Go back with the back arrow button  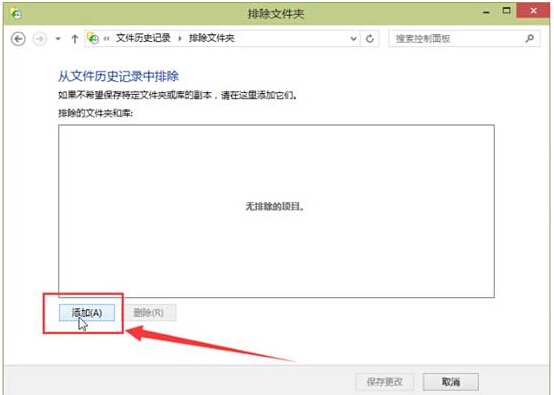[x=18, y=39]
